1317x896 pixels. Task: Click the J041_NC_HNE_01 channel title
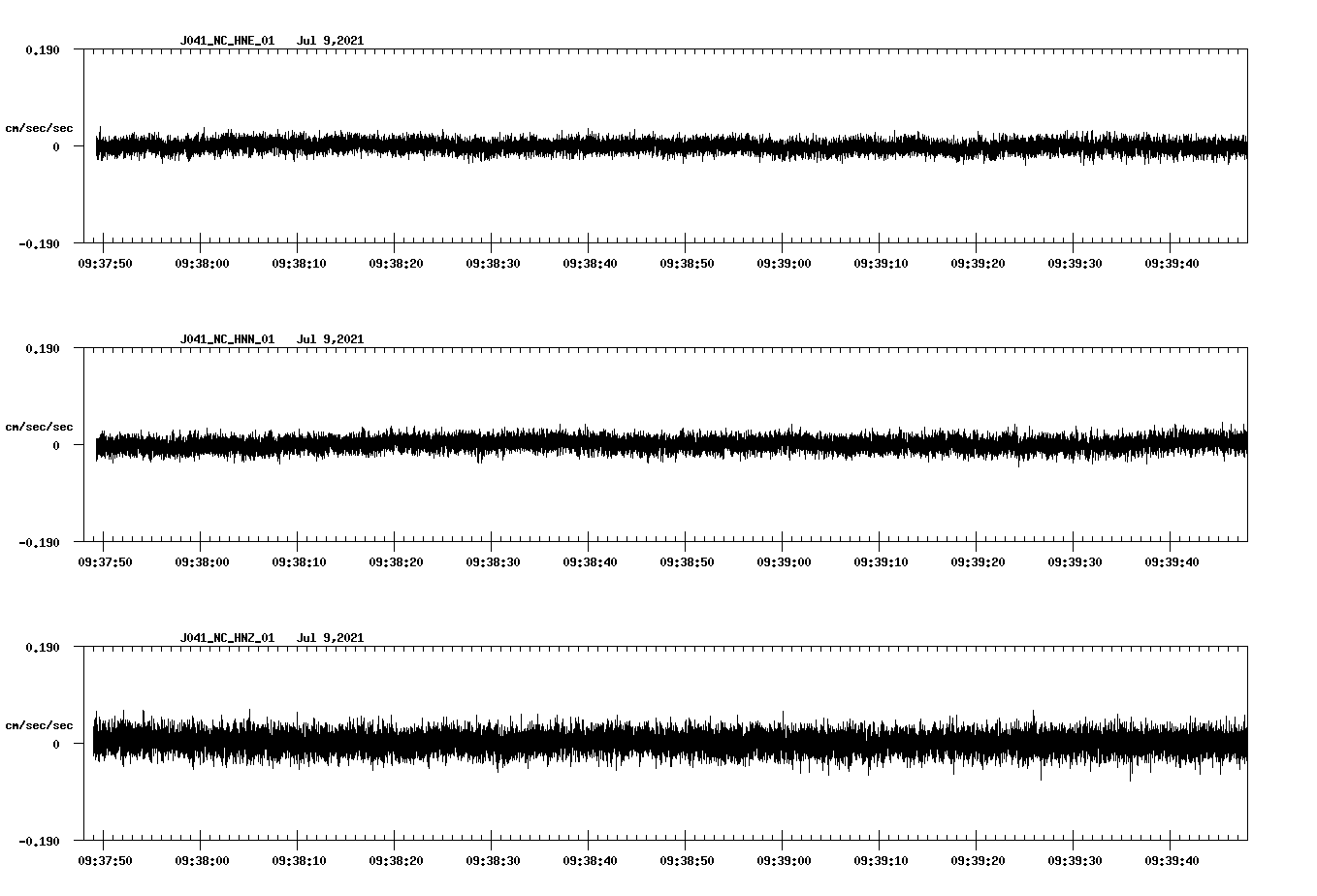pyautogui.click(x=226, y=41)
